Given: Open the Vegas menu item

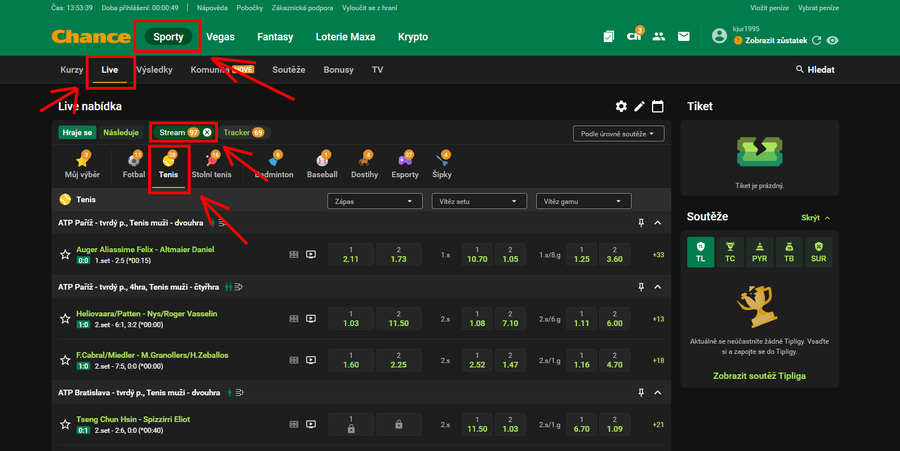Looking at the screenshot, I should pos(221,37).
